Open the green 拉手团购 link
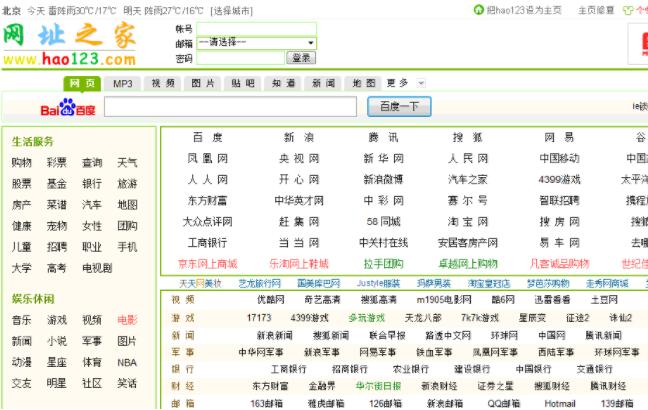Image resolution: width=648 pixels, height=410 pixels. (383, 264)
